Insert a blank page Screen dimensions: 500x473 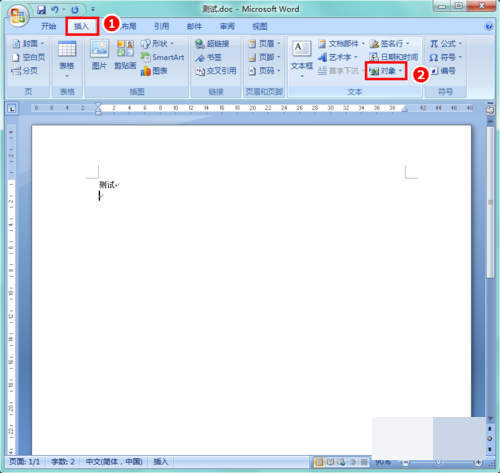[29, 57]
